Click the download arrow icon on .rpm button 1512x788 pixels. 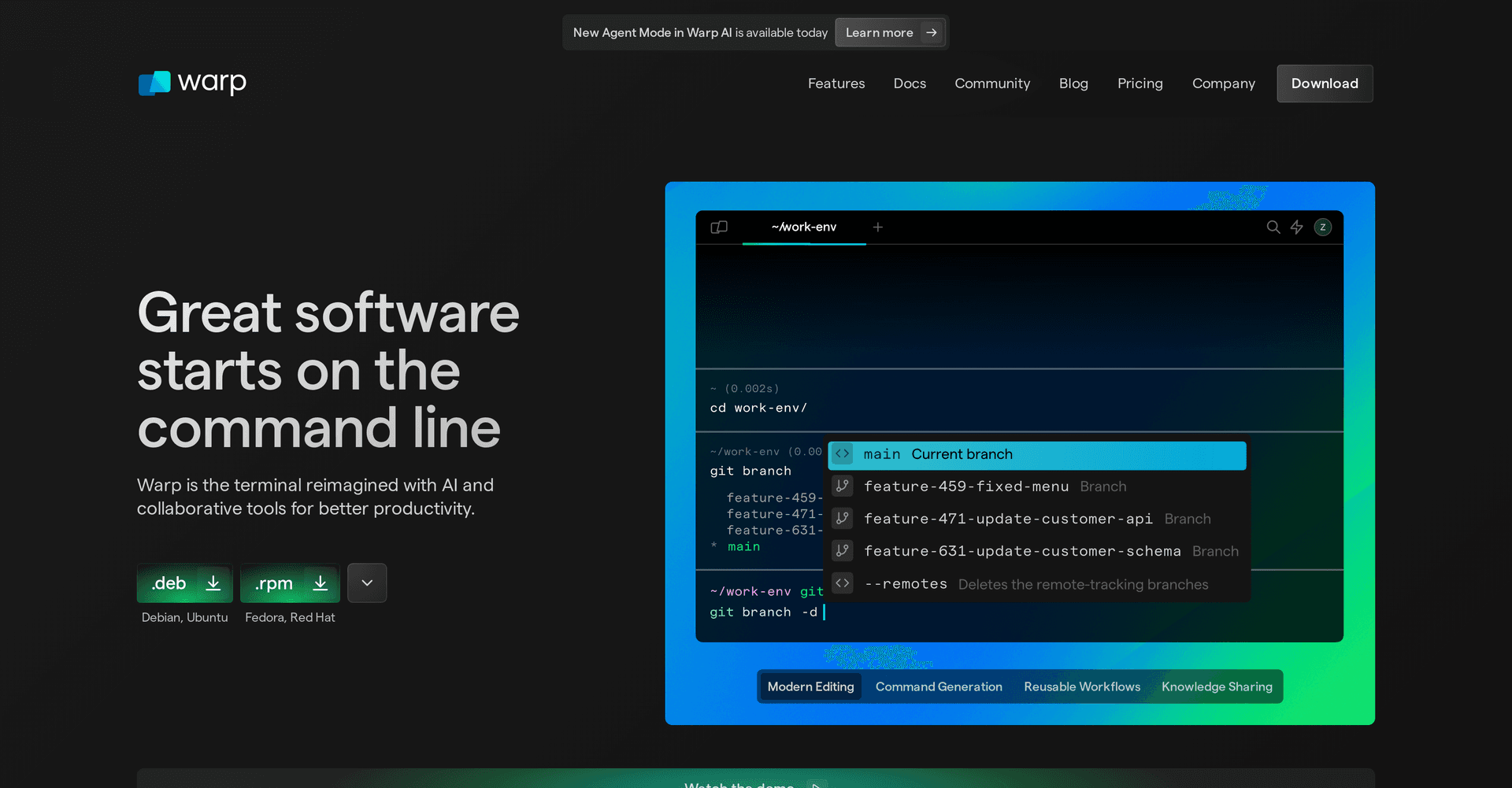click(321, 583)
